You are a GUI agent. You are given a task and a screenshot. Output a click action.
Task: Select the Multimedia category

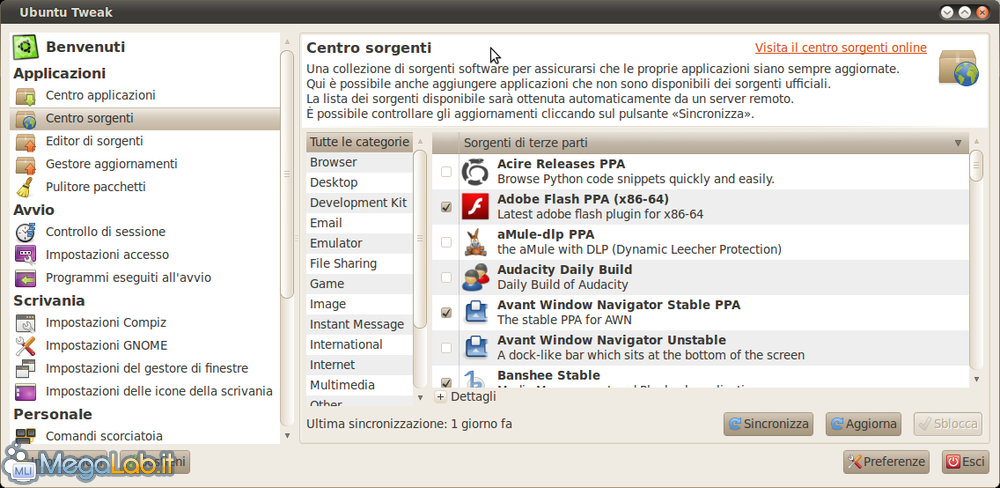tap(359, 385)
